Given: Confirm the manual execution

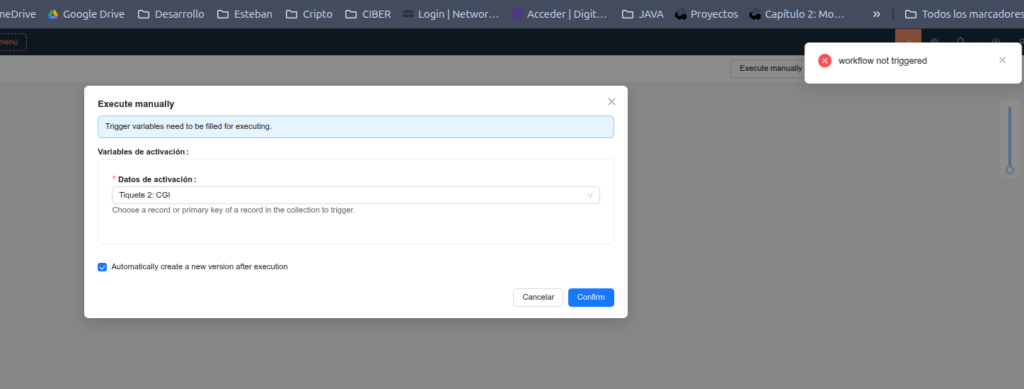Looking at the screenshot, I should 591,298.
